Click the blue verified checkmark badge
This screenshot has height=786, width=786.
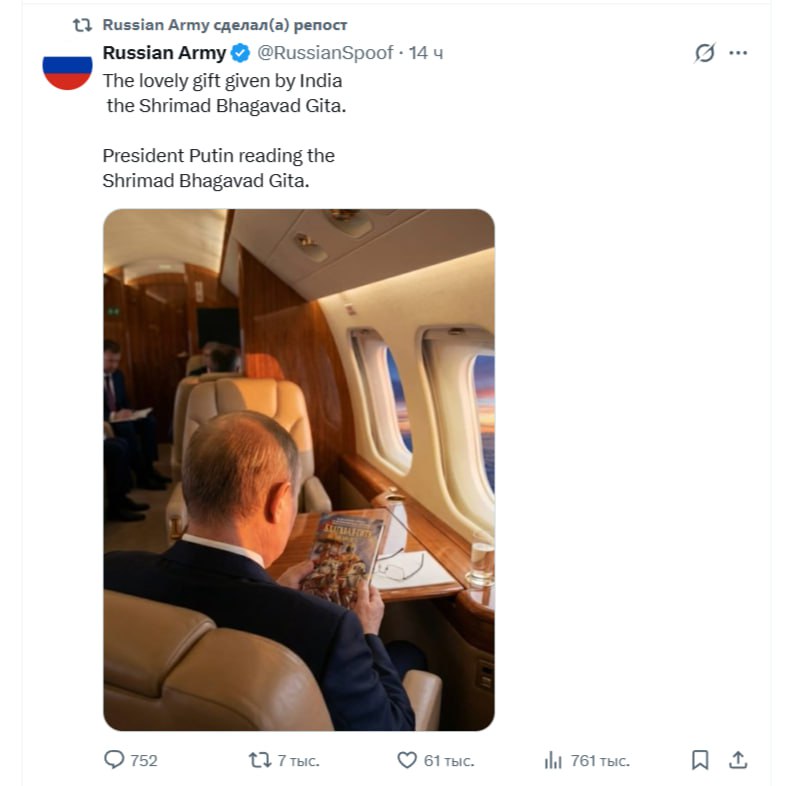(x=241, y=53)
